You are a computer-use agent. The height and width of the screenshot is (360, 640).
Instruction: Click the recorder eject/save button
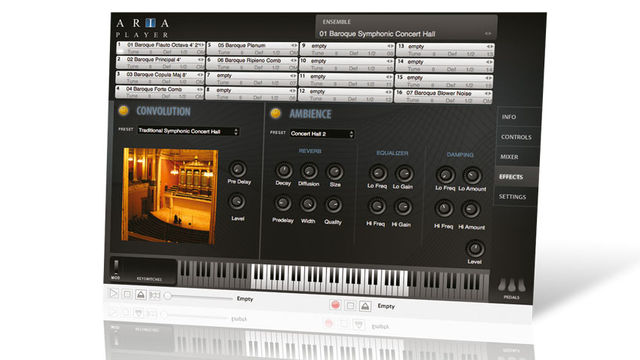click(x=365, y=306)
